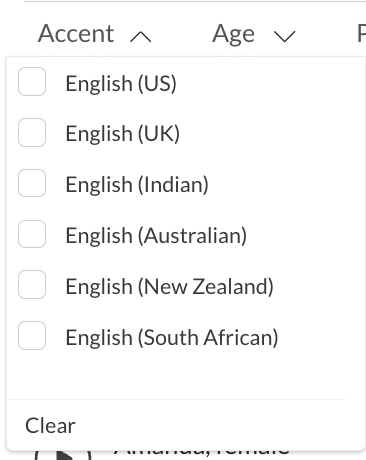Viewport: 366px width, 460px height.
Task: Pick the English (UK) option text
Action: point(123,134)
